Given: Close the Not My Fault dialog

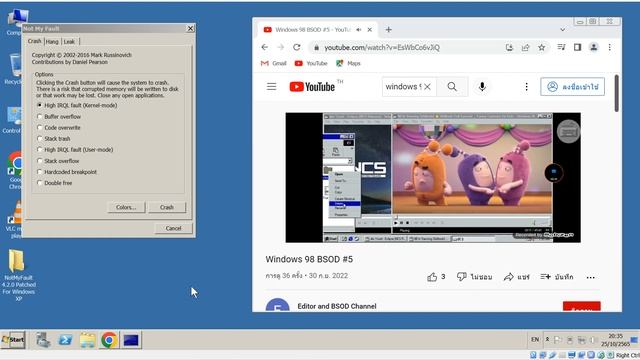Looking at the screenshot, I should coord(190,29).
